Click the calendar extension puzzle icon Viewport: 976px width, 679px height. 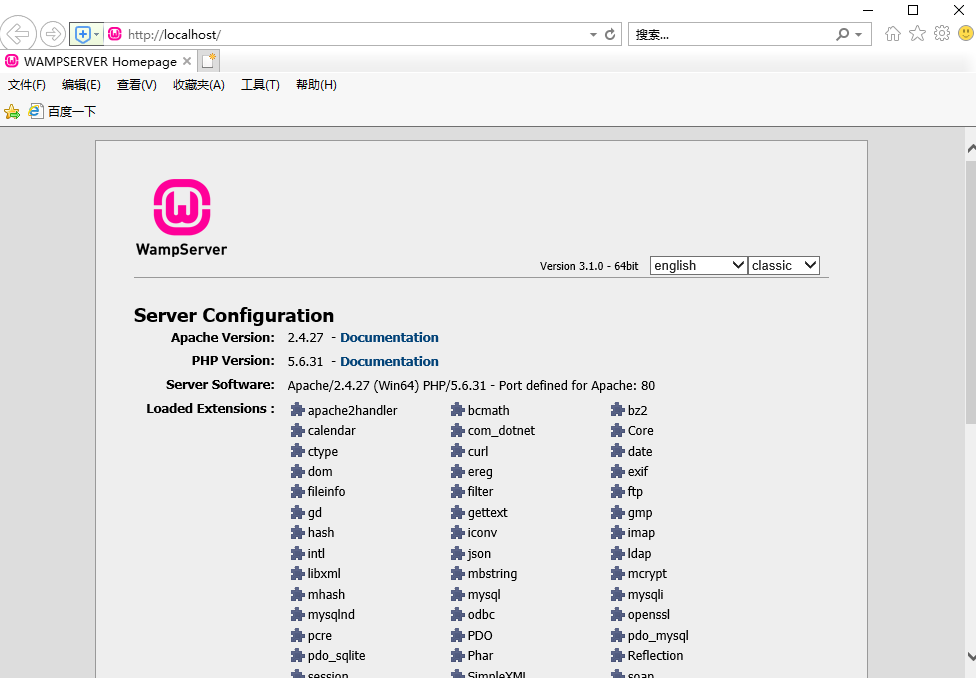coord(298,431)
